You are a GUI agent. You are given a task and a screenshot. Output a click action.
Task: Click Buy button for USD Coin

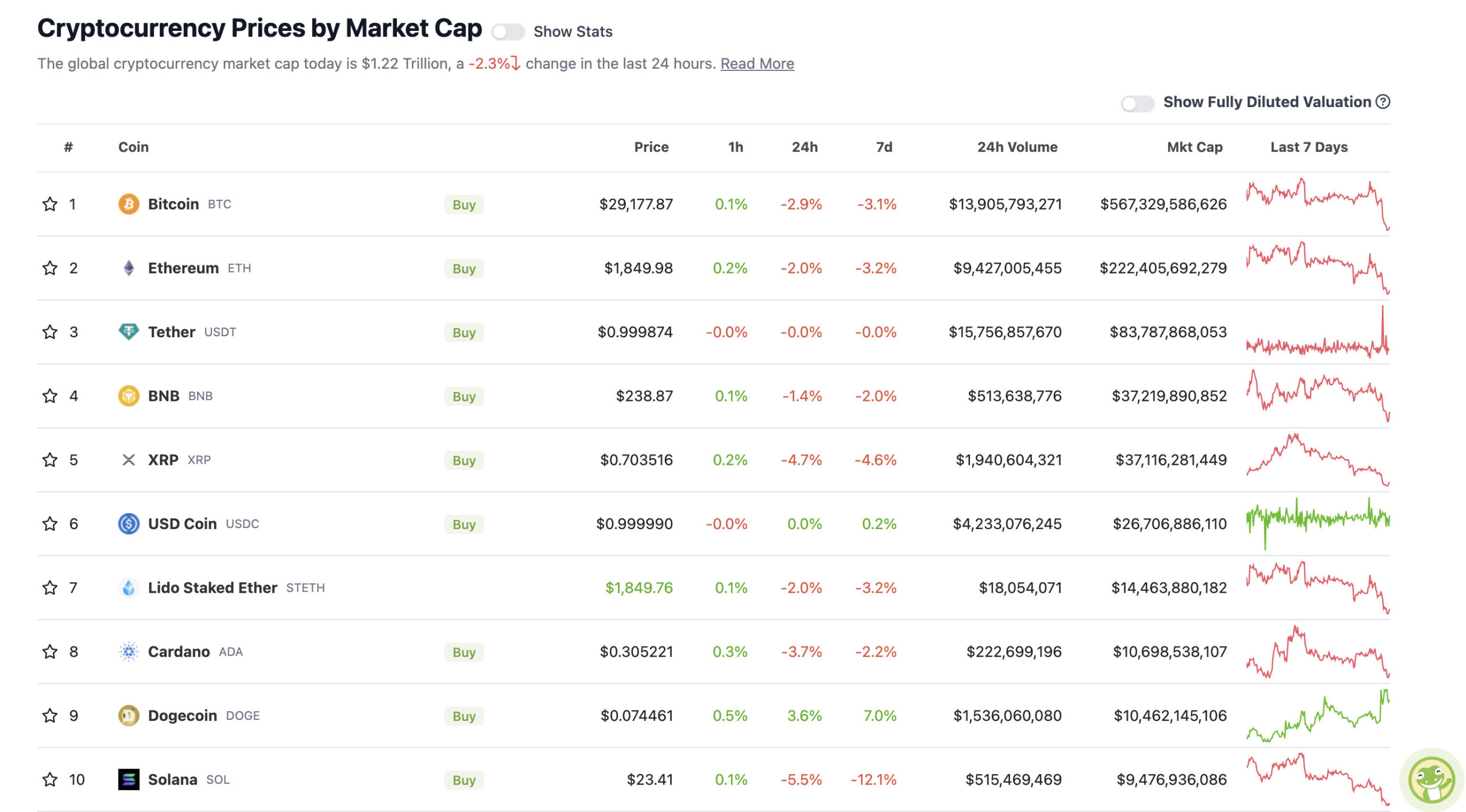[464, 525]
